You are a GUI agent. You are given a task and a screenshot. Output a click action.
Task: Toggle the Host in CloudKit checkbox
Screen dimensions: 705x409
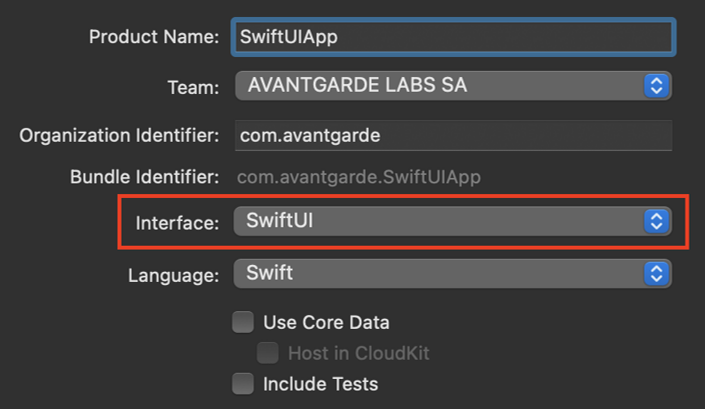pyautogui.click(x=268, y=353)
